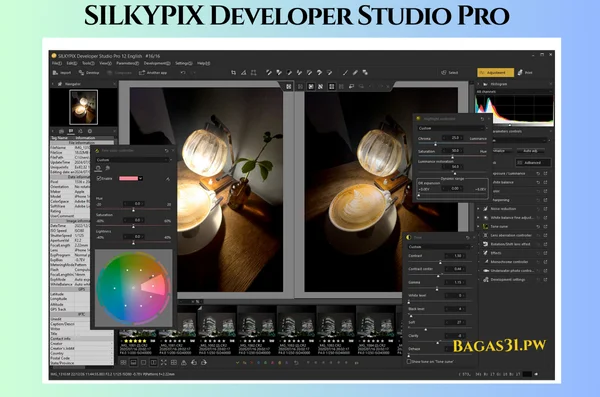600x397 pixels.
Task: Open the Parameters menu
Action: pos(127,63)
